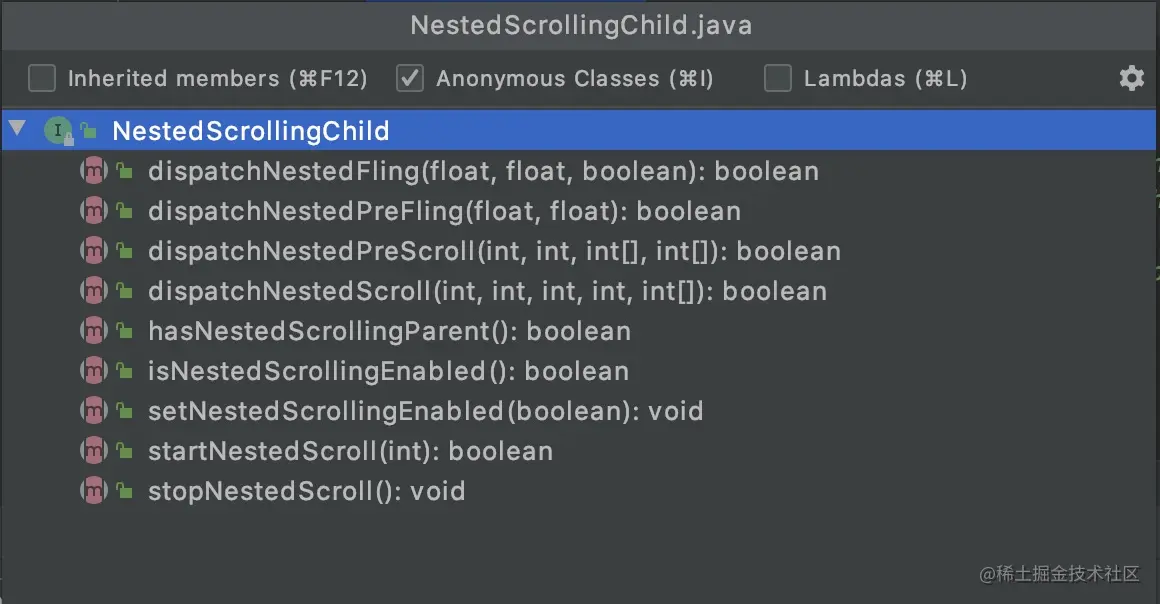The height and width of the screenshot is (604, 1160).
Task: Open the structure view settings gear
Action: (1130, 78)
